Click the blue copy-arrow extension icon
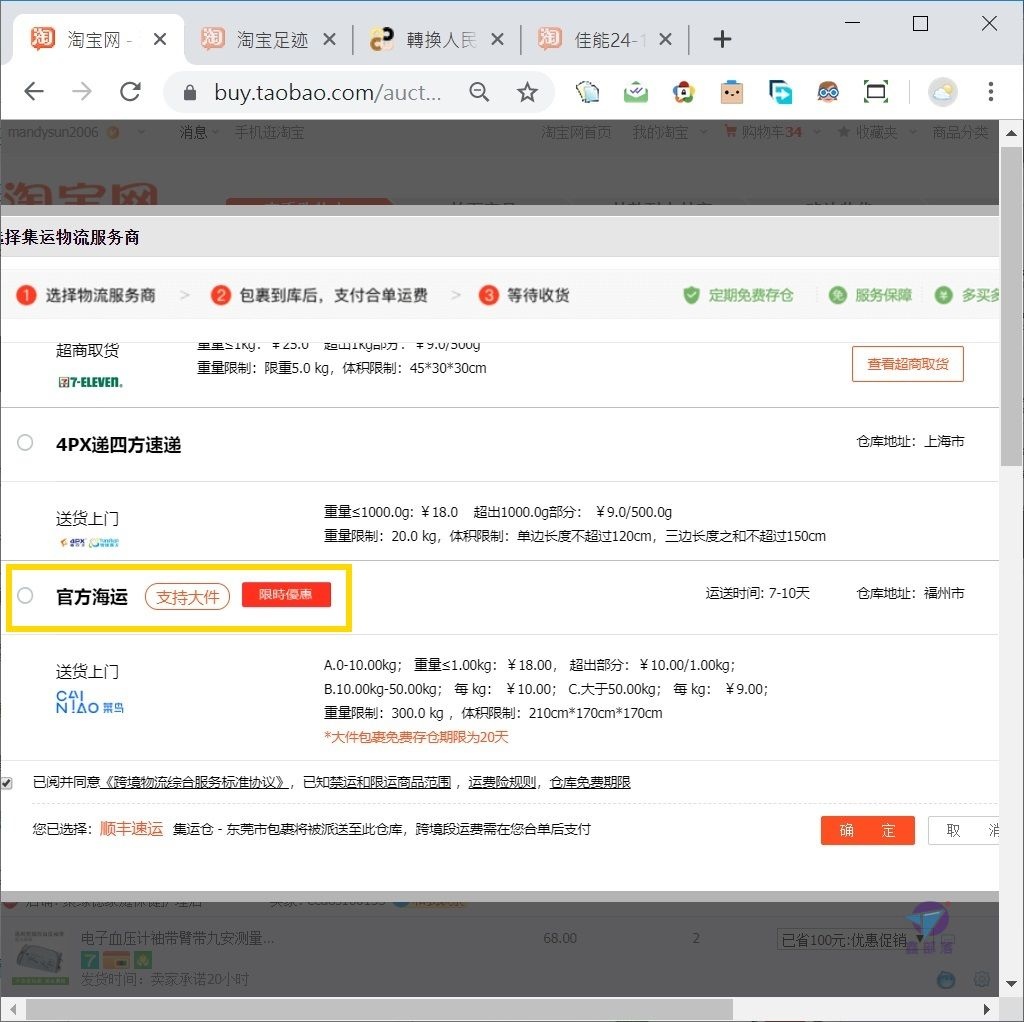The image size is (1024, 1022). [x=780, y=92]
